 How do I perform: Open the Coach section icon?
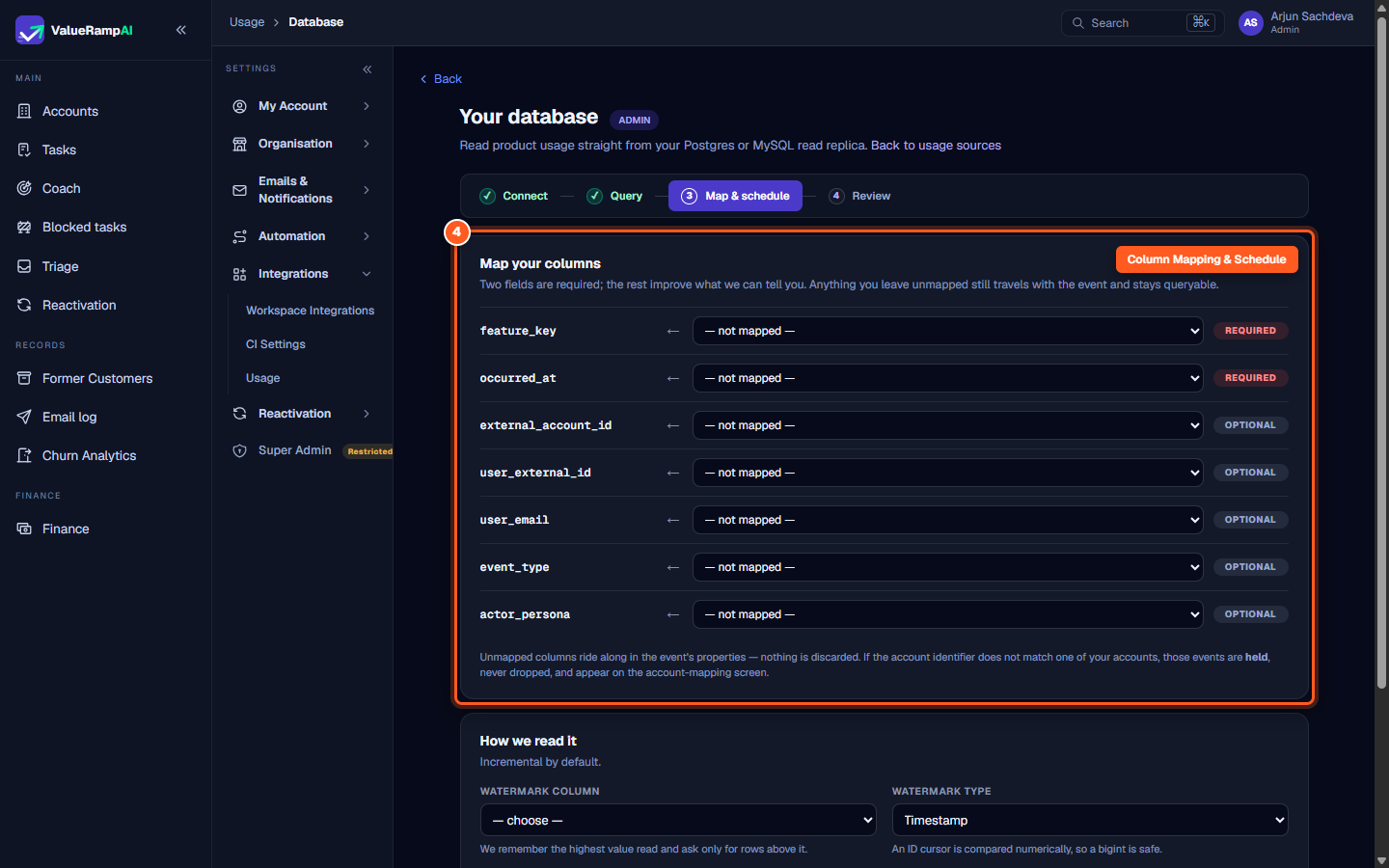coord(24,188)
